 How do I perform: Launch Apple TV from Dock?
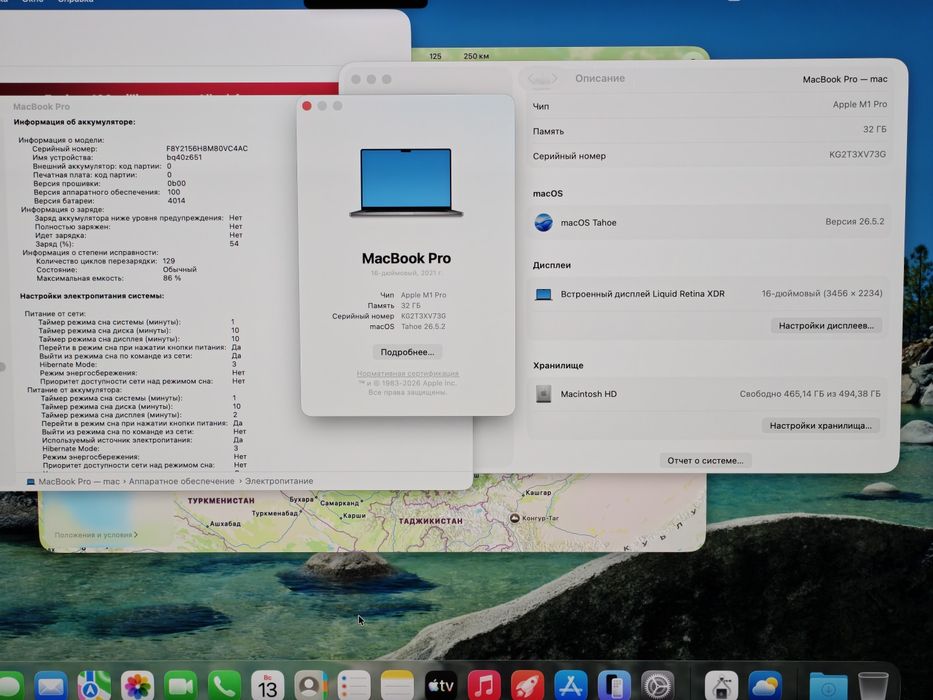click(x=441, y=686)
